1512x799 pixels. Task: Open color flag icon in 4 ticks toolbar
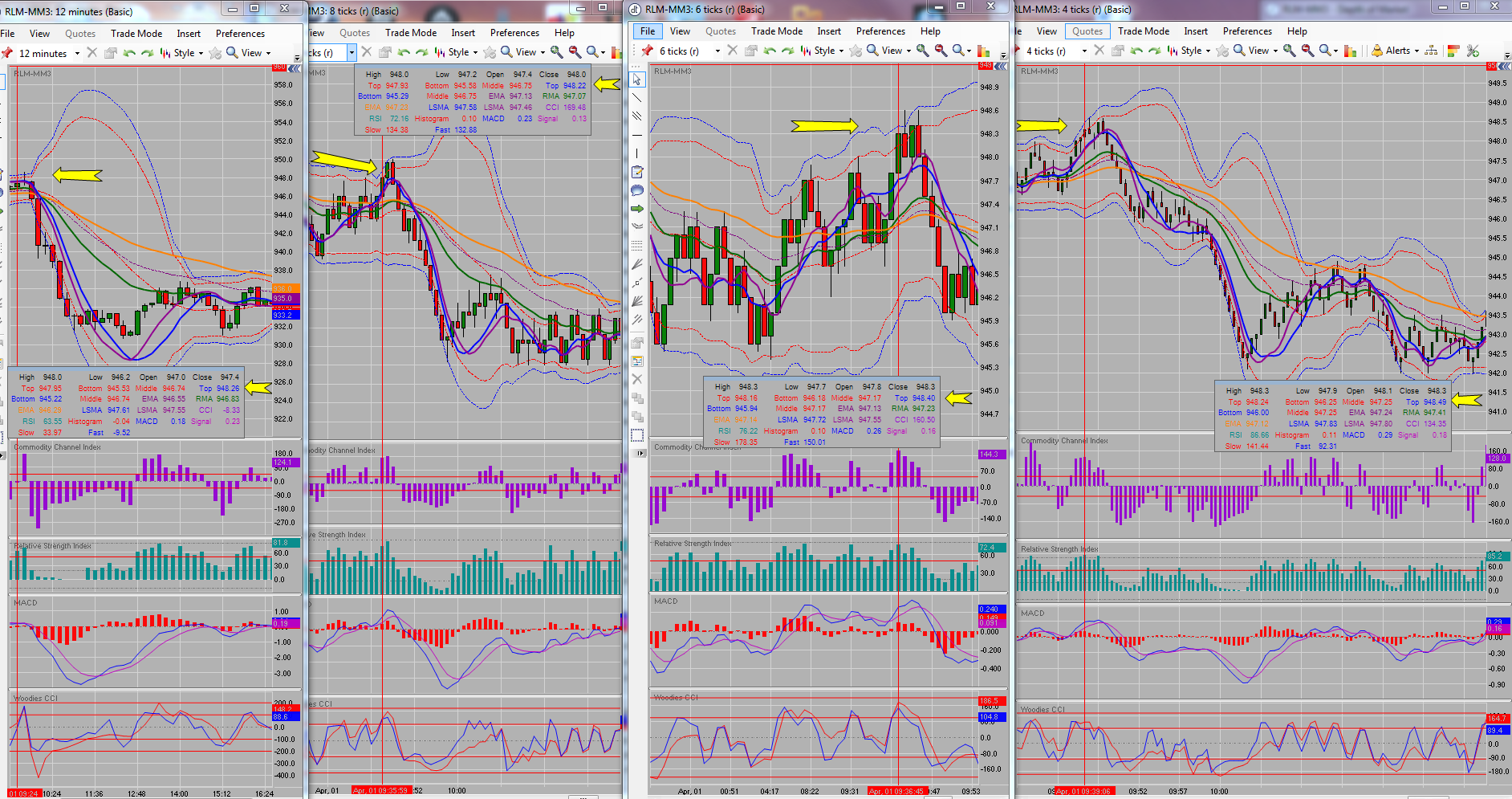[x=1453, y=51]
